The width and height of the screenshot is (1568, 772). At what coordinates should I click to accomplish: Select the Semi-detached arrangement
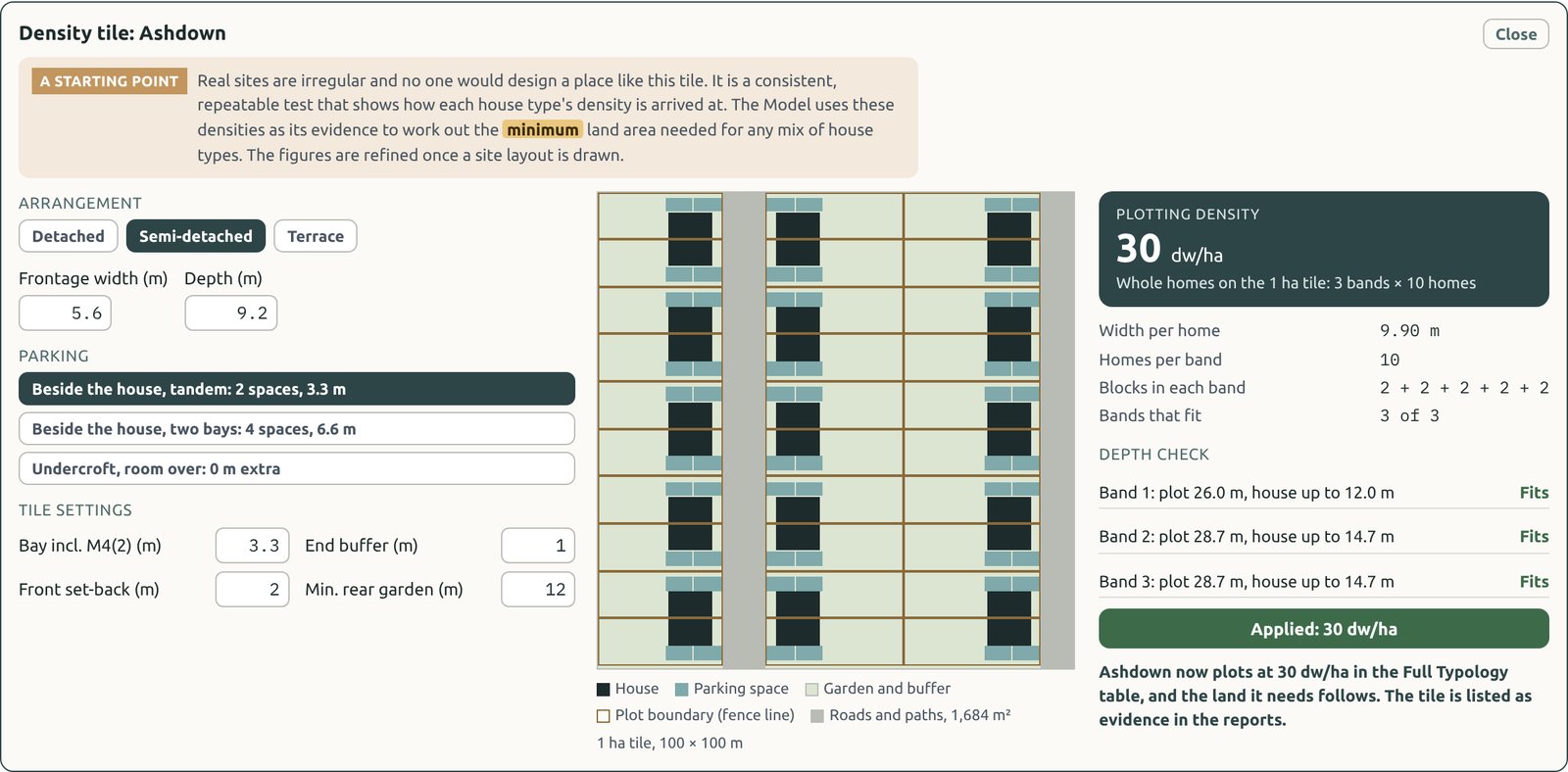tap(196, 236)
